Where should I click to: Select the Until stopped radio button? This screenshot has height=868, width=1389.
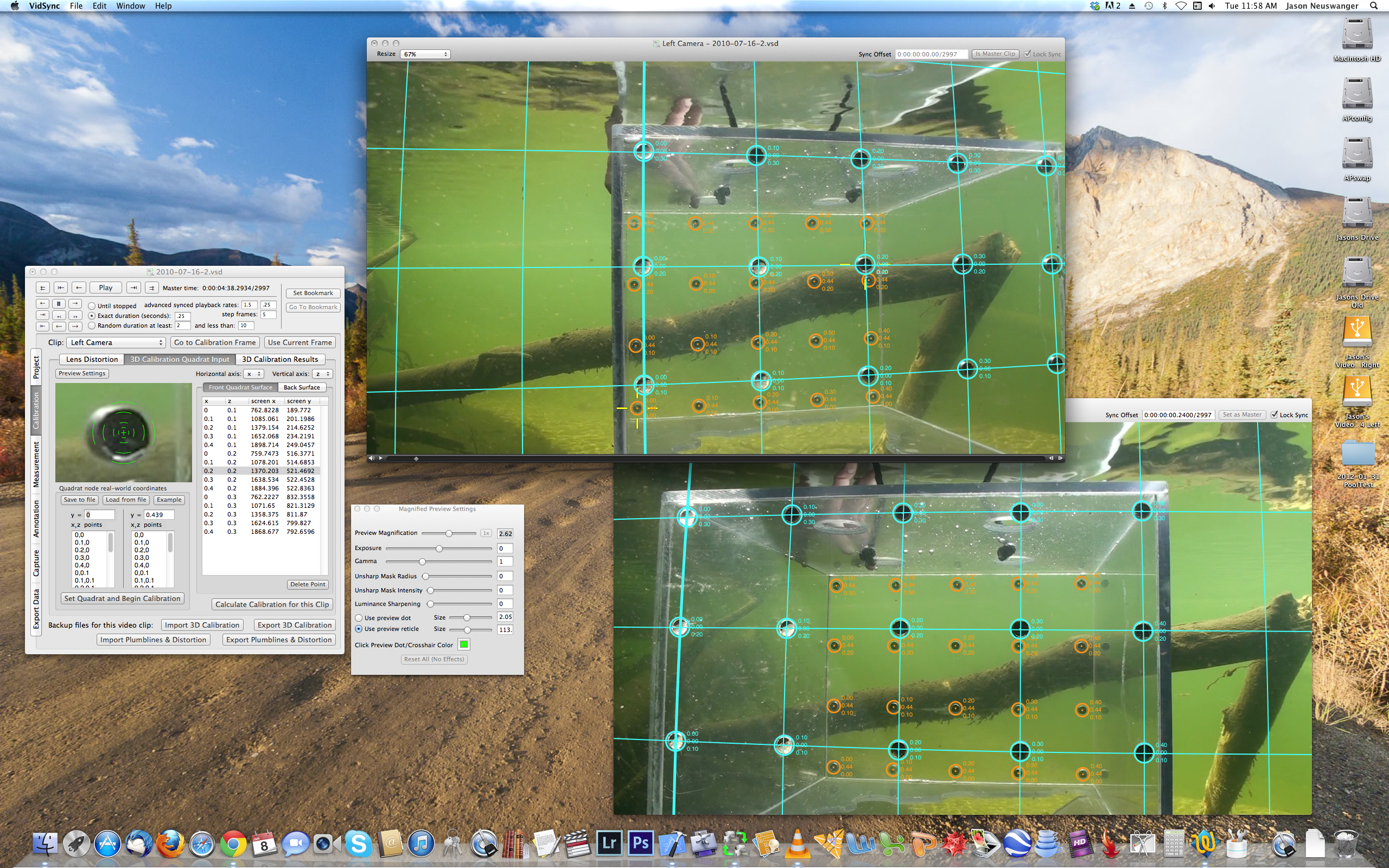pos(92,306)
